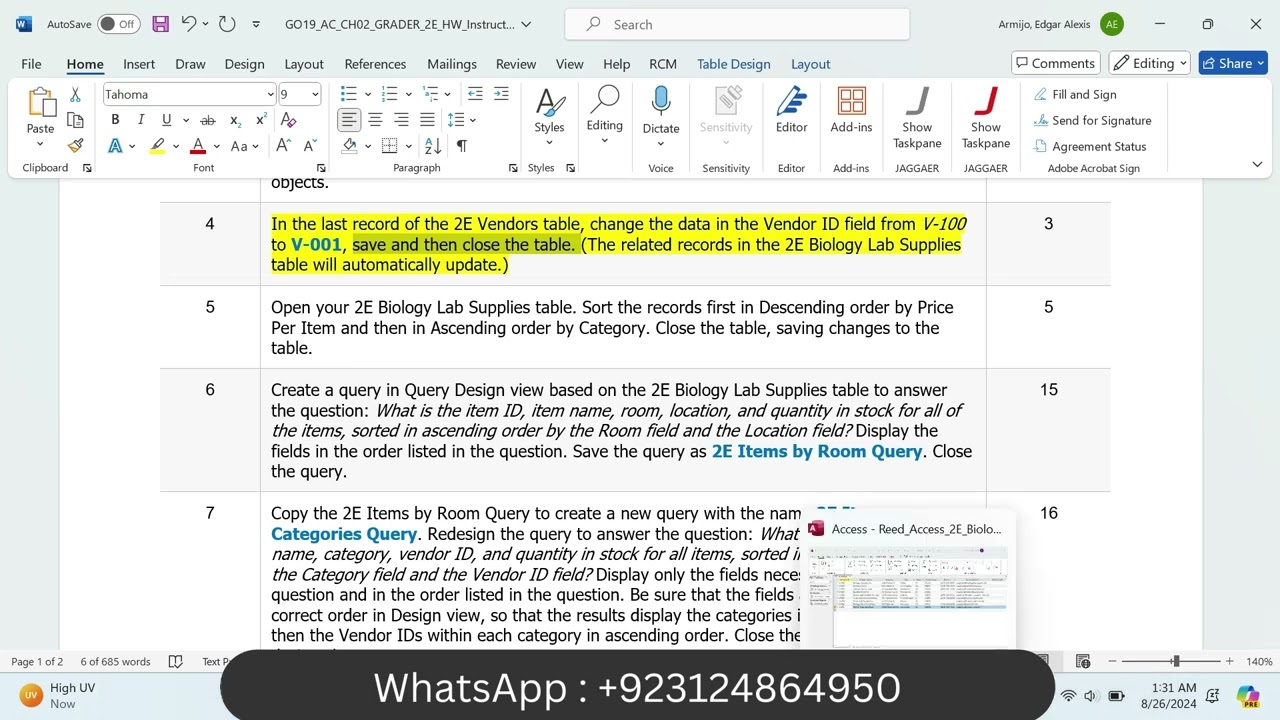This screenshot has width=1280, height=720.
Task: Click the Save disk icon
Action: point(160,24)
